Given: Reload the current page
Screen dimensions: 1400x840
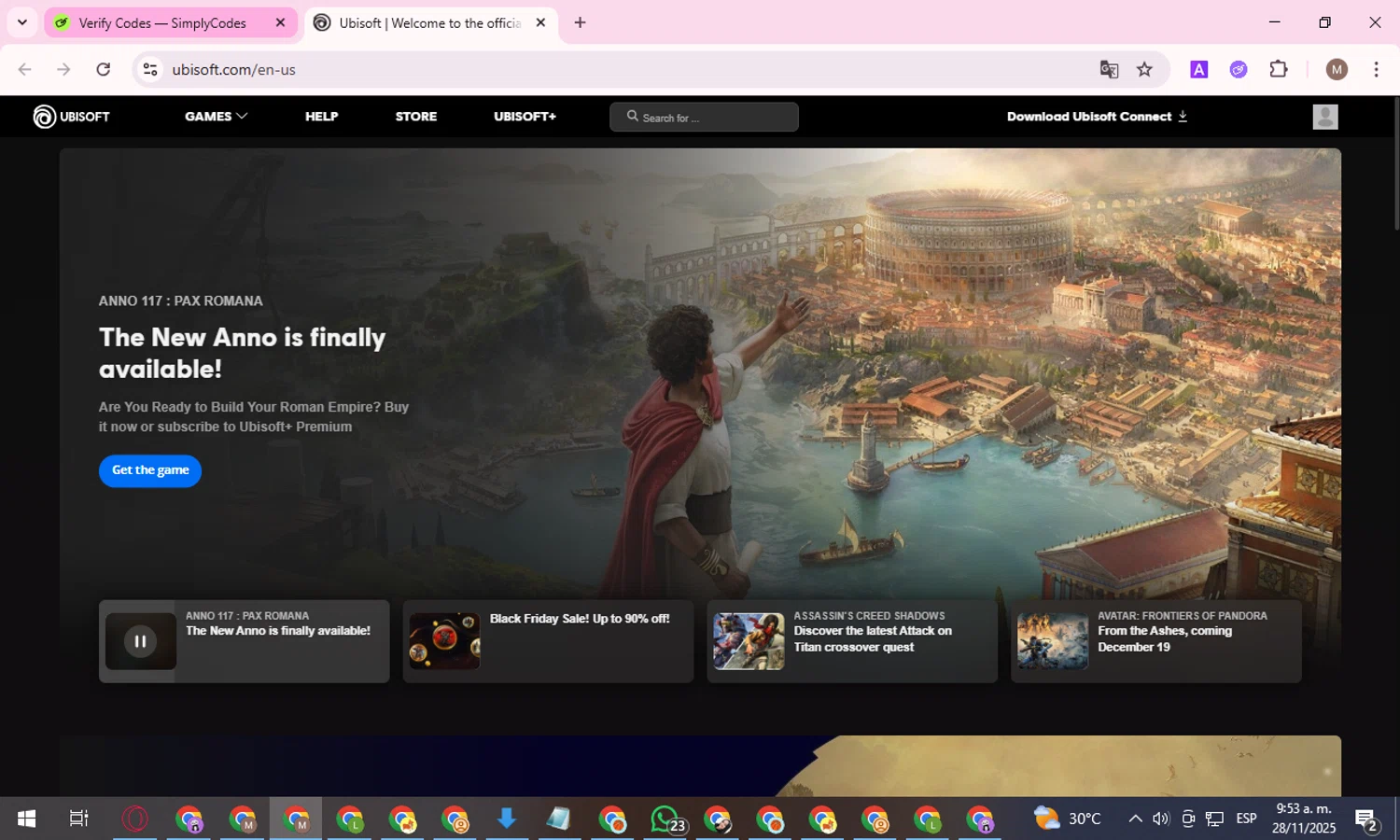Looking at the screenshot, I should [104, 70].
